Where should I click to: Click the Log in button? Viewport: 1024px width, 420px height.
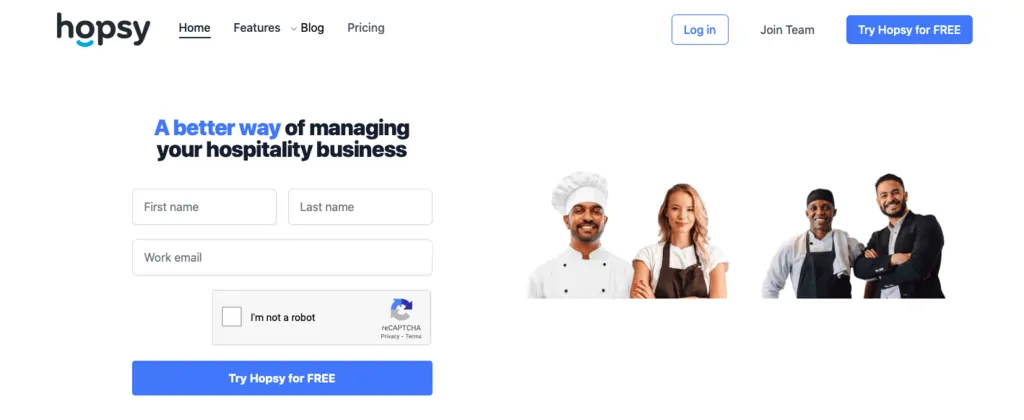point(699,29)
